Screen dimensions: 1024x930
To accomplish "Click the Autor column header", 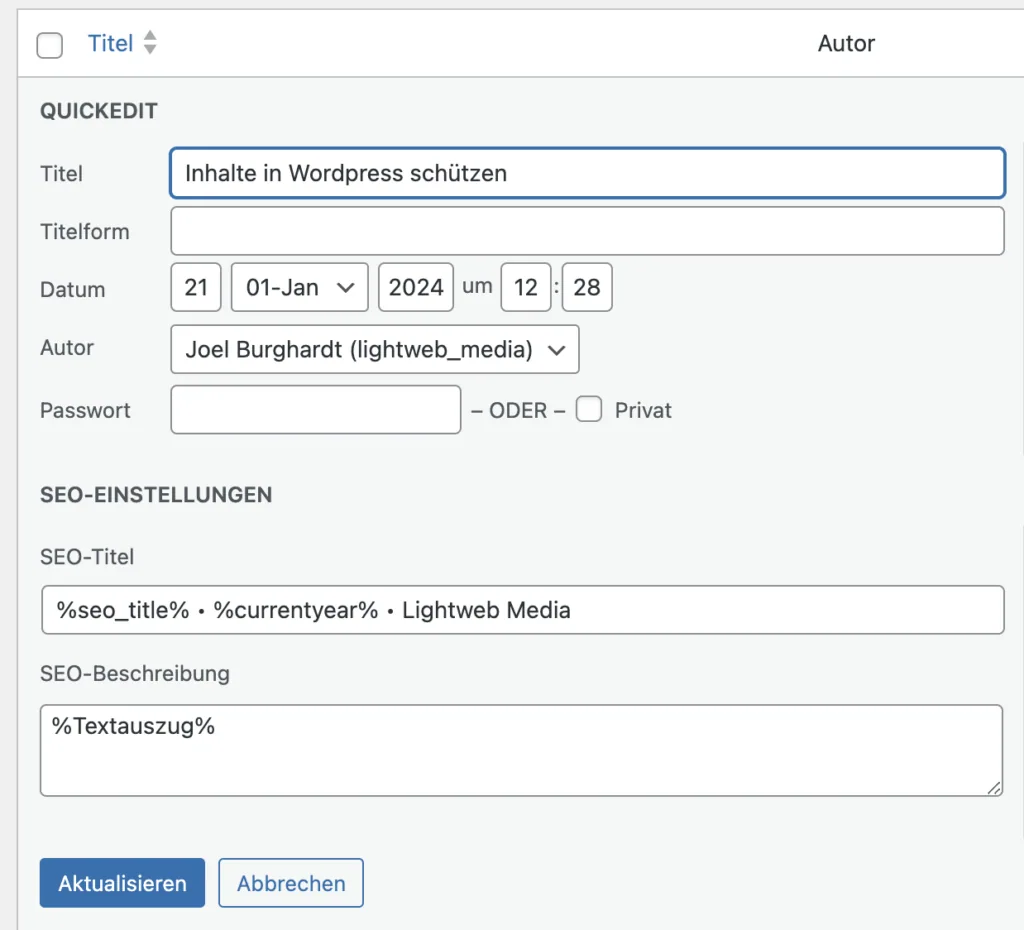I will [846, 43].
